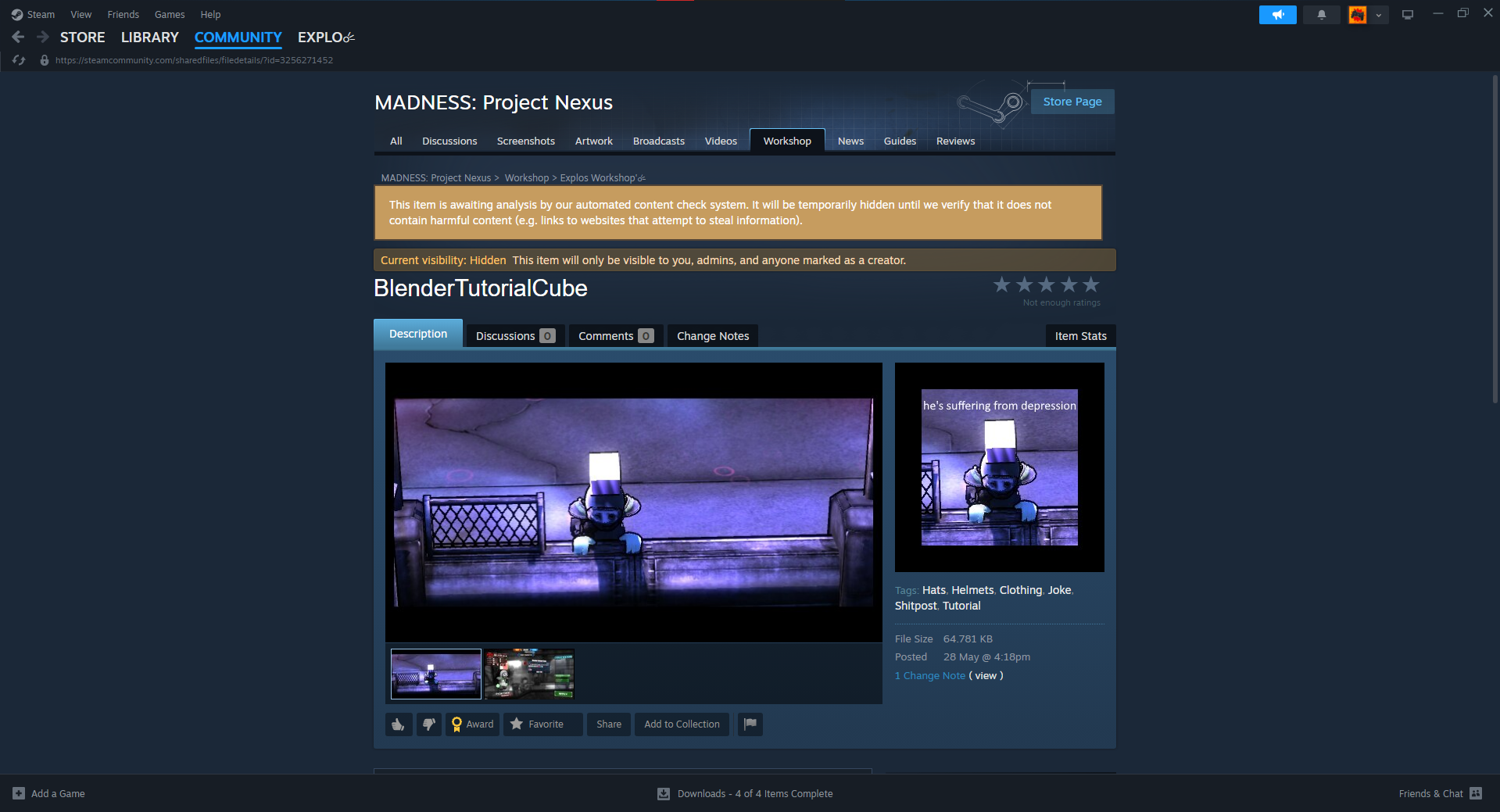The width and height of the screenshot is (1500, 812).
Task: Click the Clothing tag
Action: point(1021,590)
